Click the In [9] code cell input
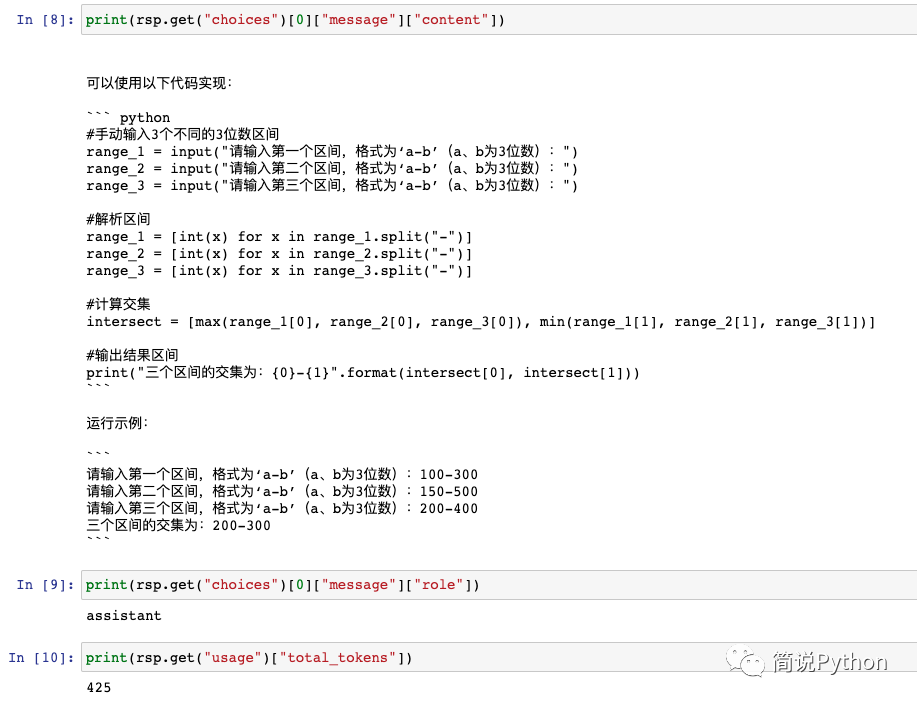The width and height of the screenshot is (917, 704). tap(499, 585)
